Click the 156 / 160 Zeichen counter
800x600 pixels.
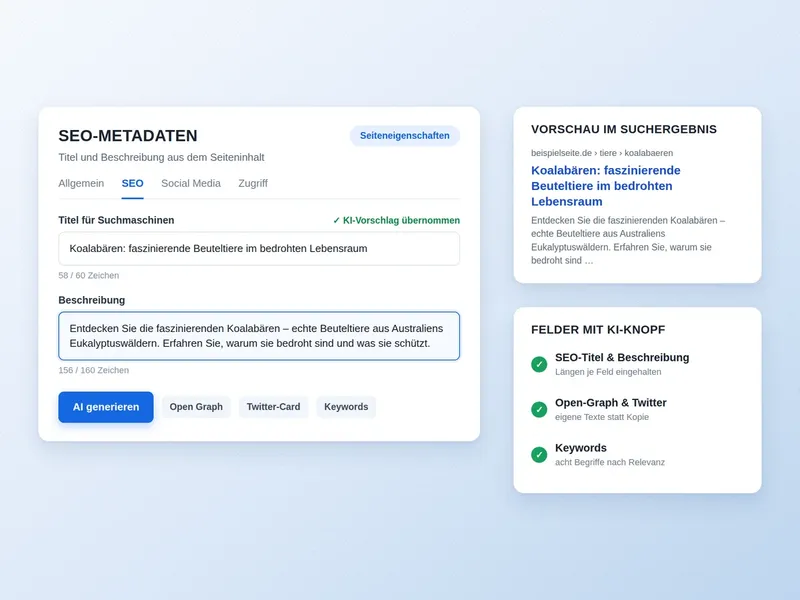(94, 370)
